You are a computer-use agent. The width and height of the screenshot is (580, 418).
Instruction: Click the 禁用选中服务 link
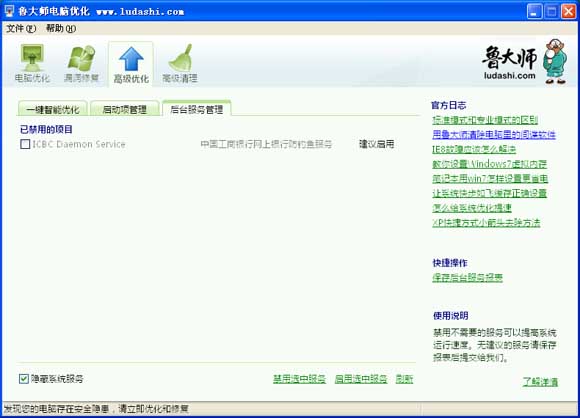pos(299,379)
